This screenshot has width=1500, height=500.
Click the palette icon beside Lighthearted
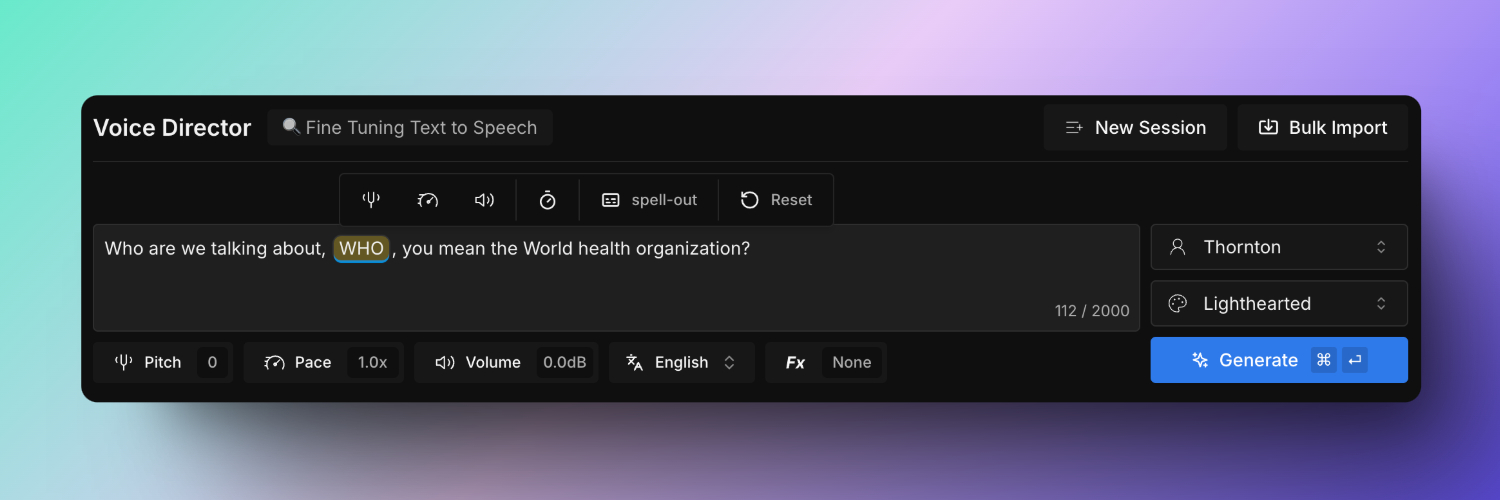1178,303
